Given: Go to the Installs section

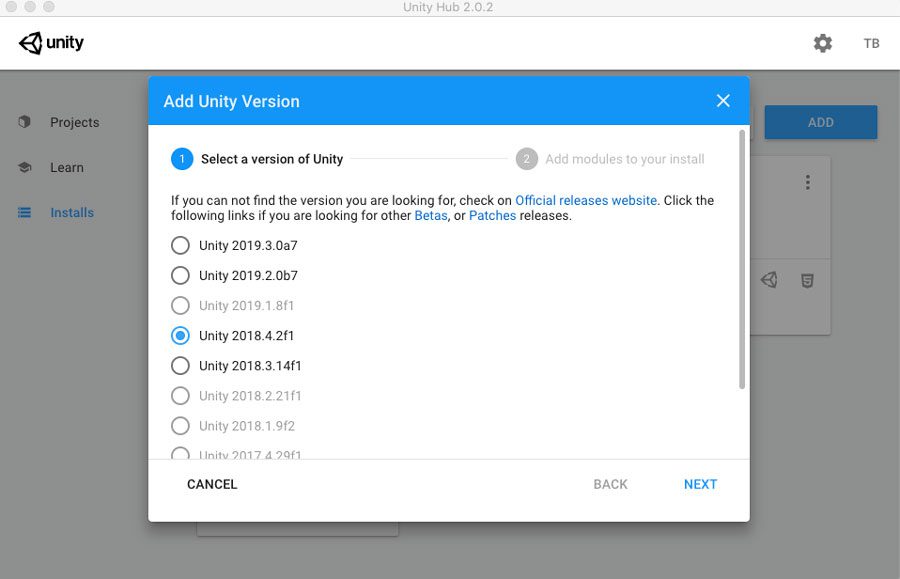Looking at the screenshot, I should coord(72,212).
